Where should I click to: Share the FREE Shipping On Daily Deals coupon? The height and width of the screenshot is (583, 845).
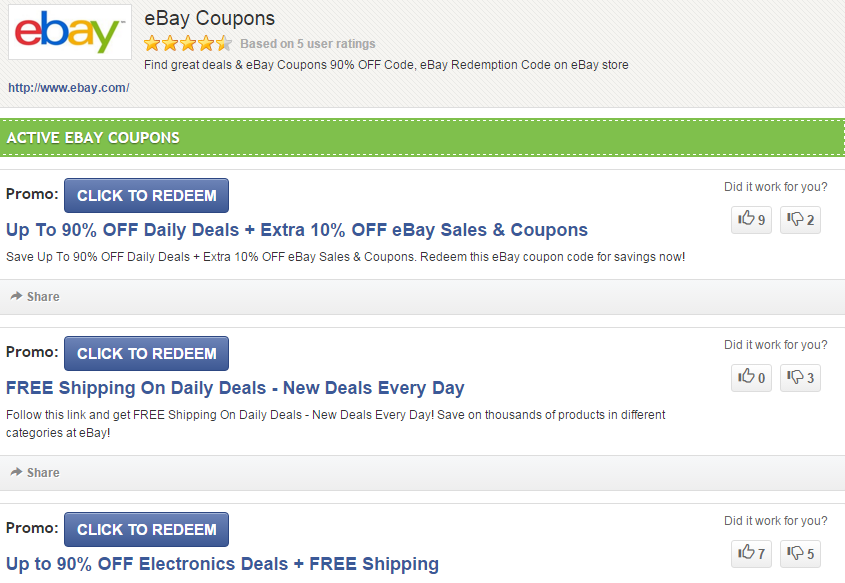point(36,473)
